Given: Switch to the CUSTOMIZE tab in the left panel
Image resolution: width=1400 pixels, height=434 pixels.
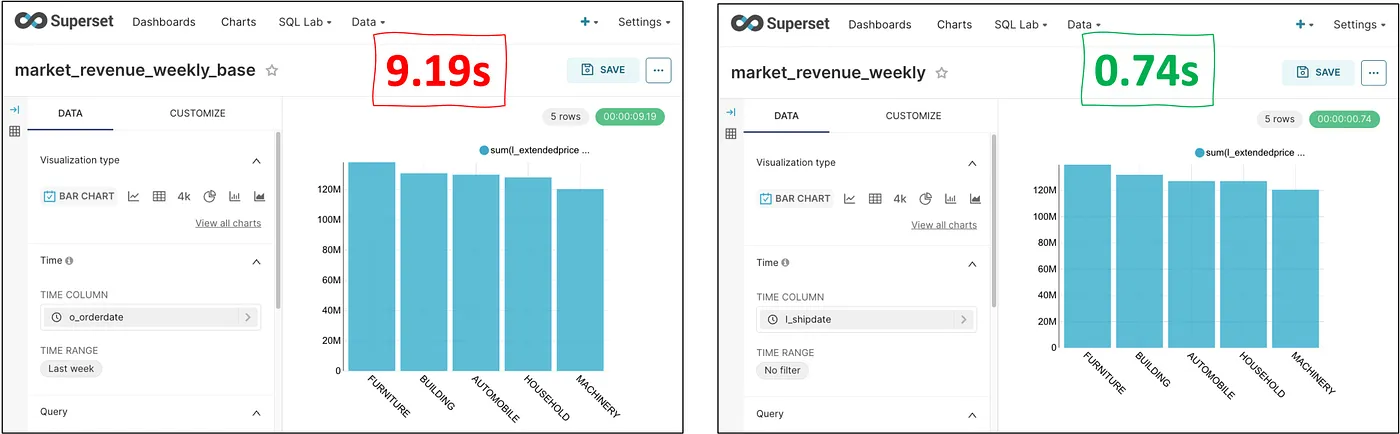Looking at the screenshot, I should pos(197,113).
